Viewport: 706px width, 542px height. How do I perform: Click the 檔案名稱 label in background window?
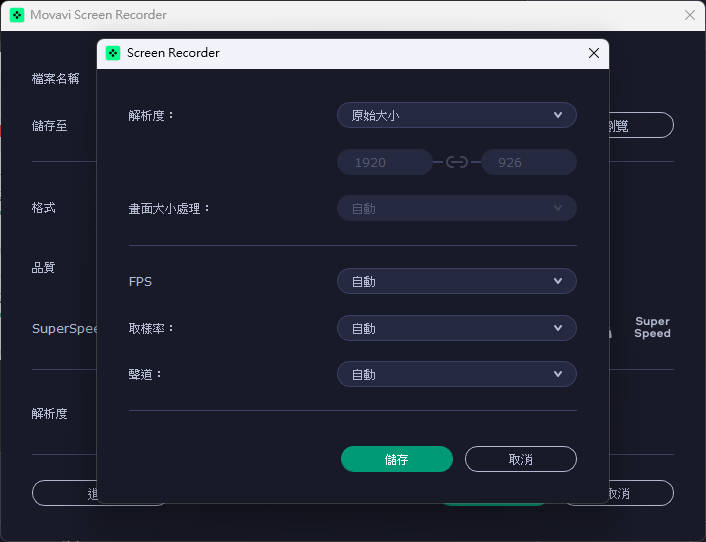(x=55, y=79)
